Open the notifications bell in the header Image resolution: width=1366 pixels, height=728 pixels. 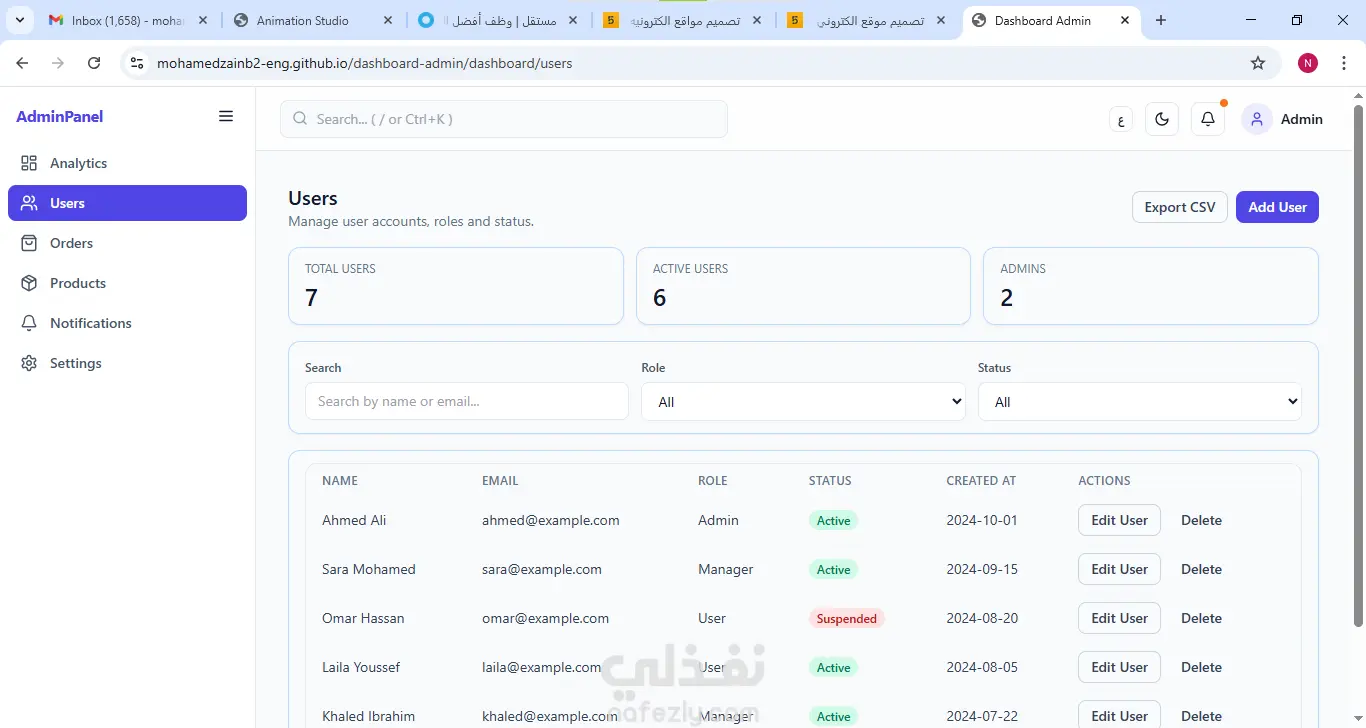(x=1208, y=119)
